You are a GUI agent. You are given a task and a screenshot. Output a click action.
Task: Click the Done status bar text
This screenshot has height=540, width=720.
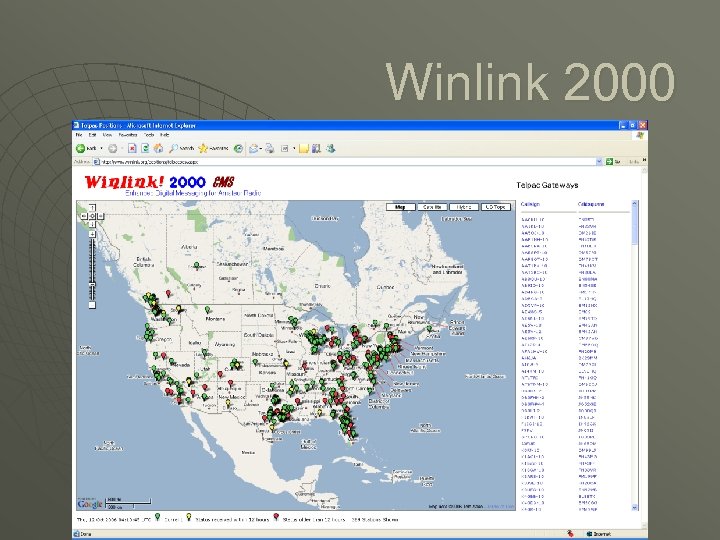pos(85,534)
